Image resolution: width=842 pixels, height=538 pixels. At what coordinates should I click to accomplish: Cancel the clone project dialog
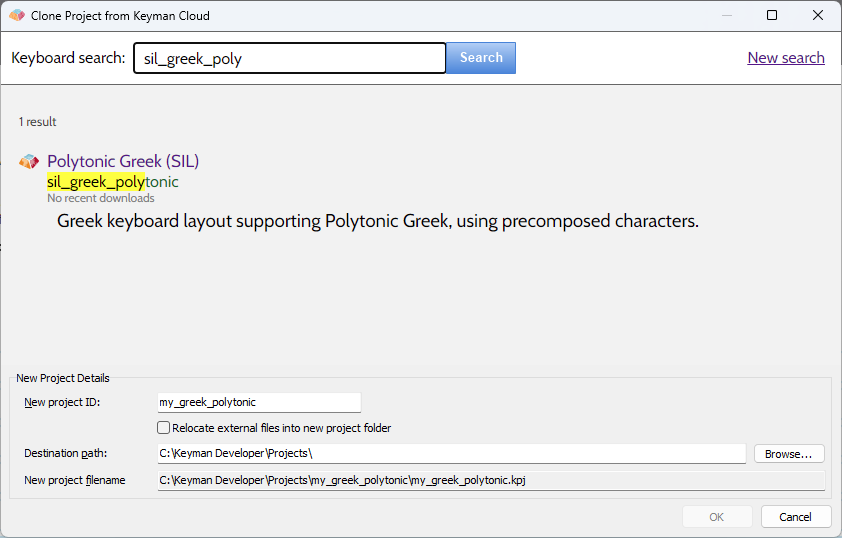[x=795, y=517]
